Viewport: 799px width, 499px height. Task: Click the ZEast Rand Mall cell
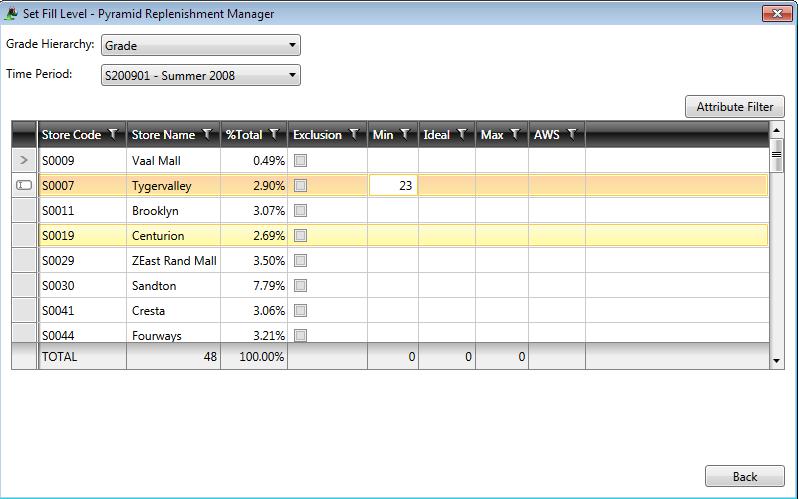tap(173, 260)
